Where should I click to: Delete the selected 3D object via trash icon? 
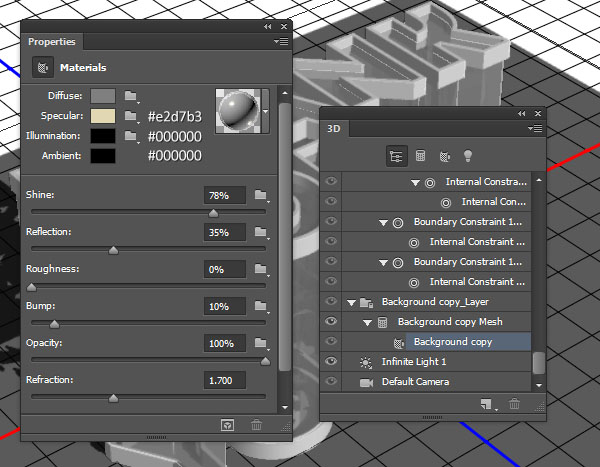514,404
